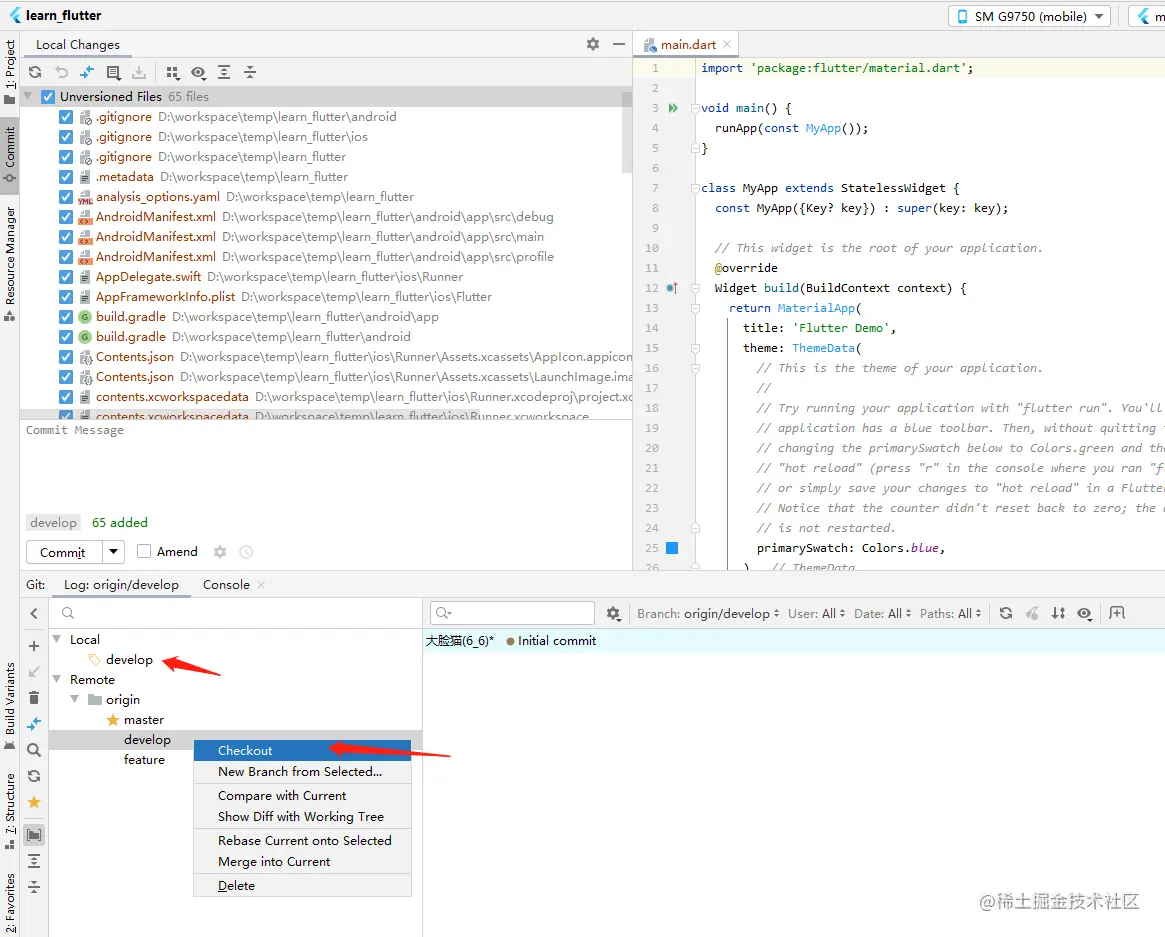Choose Delete in branch context menu

[302, 886]
